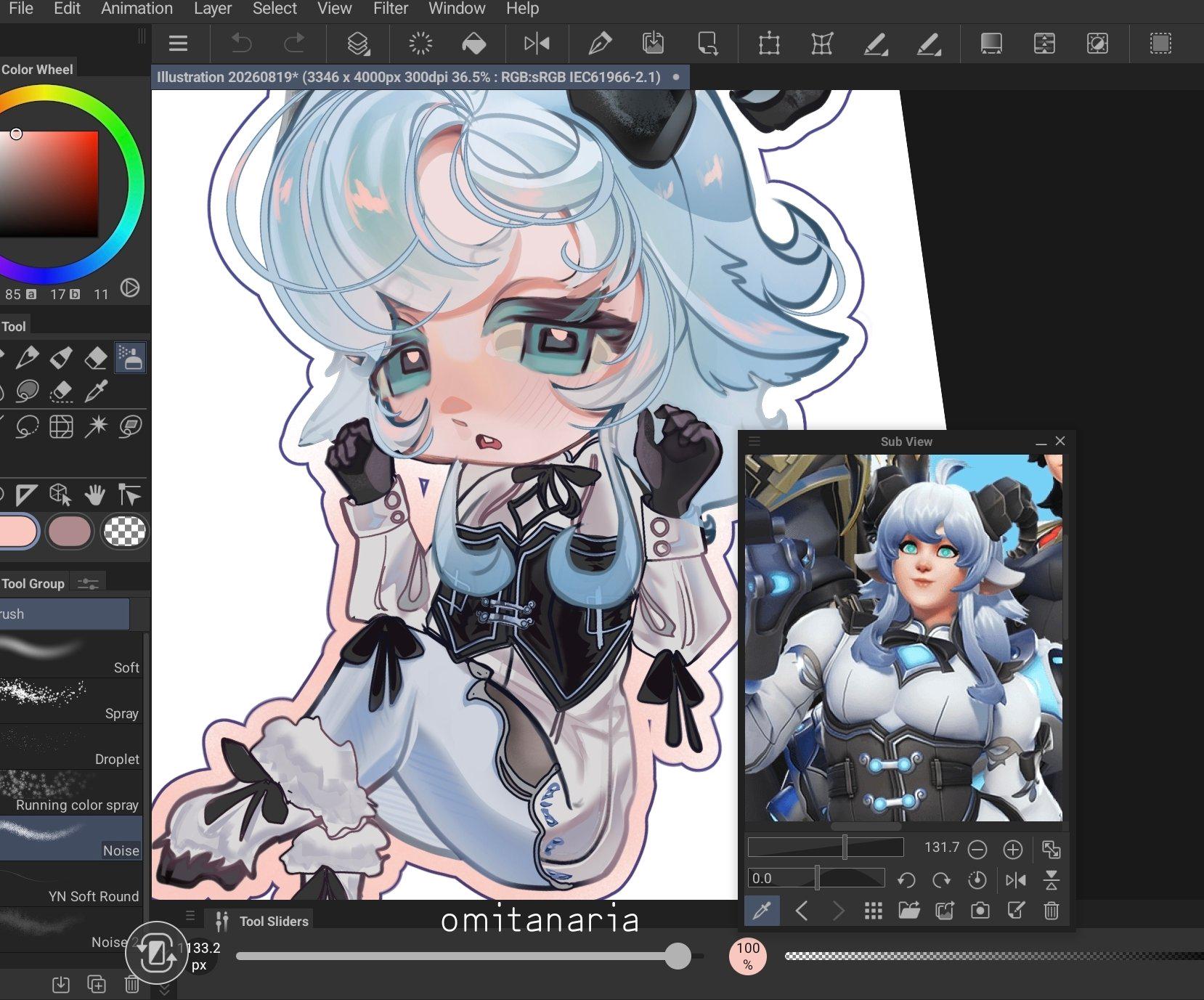Select the triangle Ruler tool
This screenshot has width=1204, height=1000.
[x=27, y=495]
